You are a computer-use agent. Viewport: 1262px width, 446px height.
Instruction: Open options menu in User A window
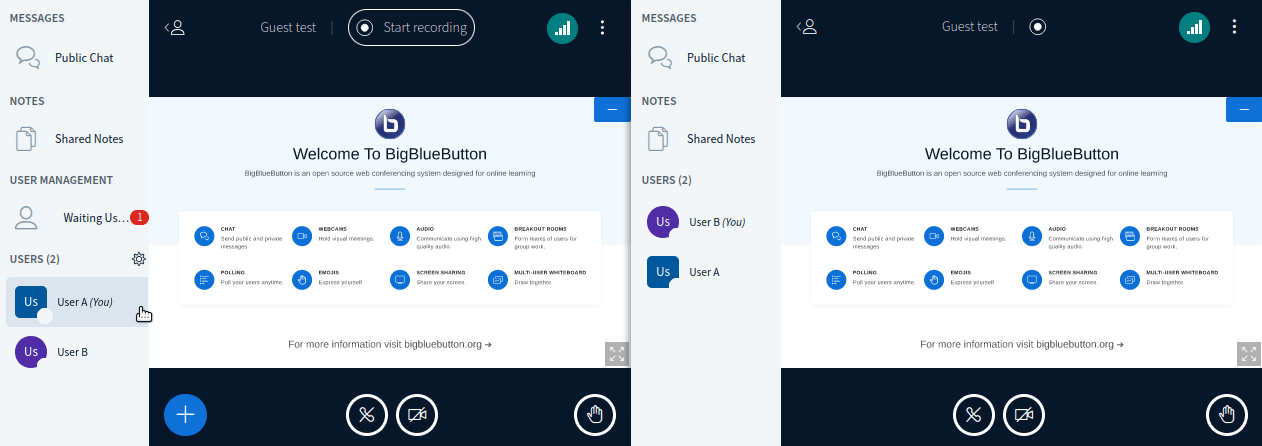[602, 28]
